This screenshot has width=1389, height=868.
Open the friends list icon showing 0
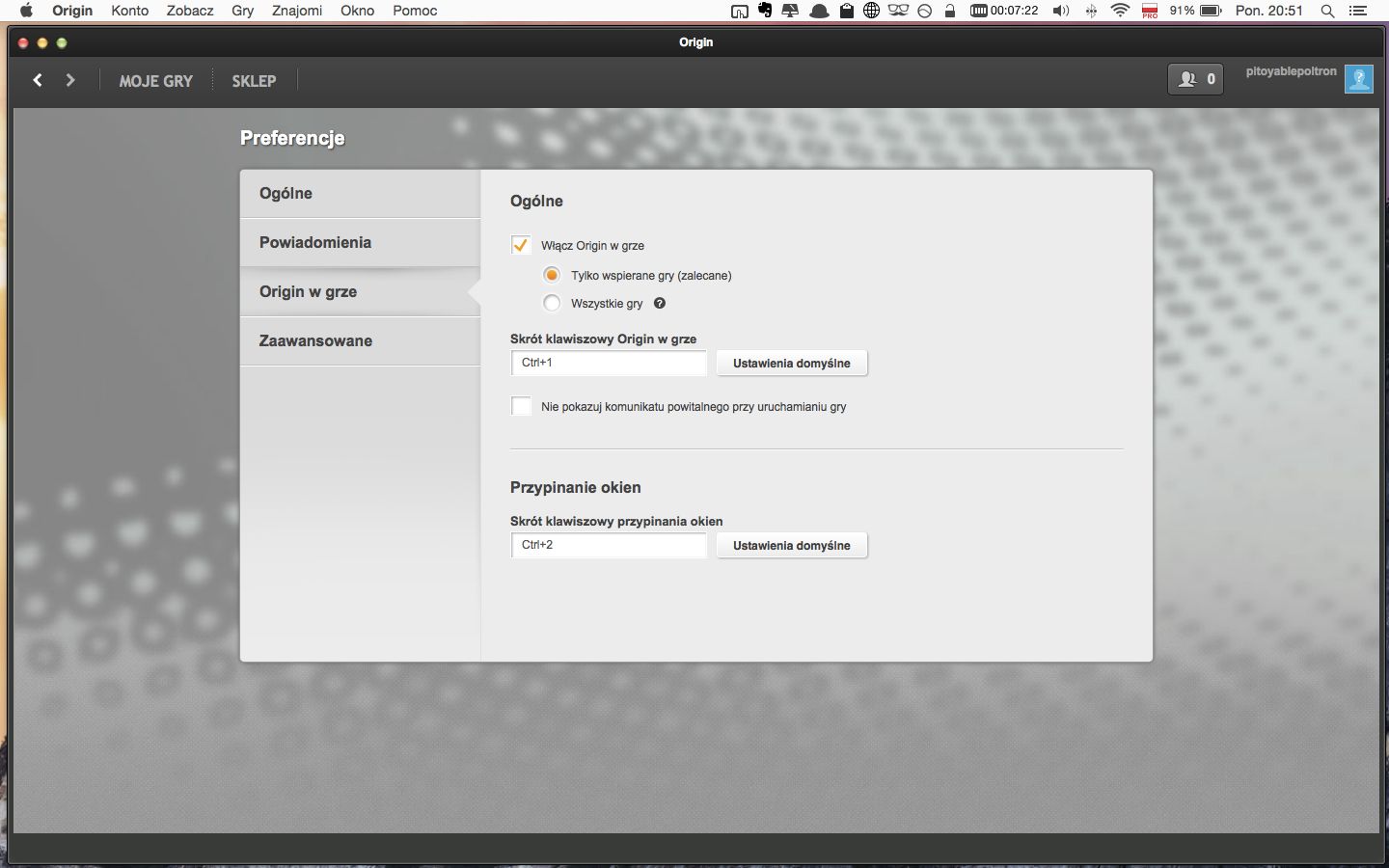pyautogui.click(x=1195, y=79)
